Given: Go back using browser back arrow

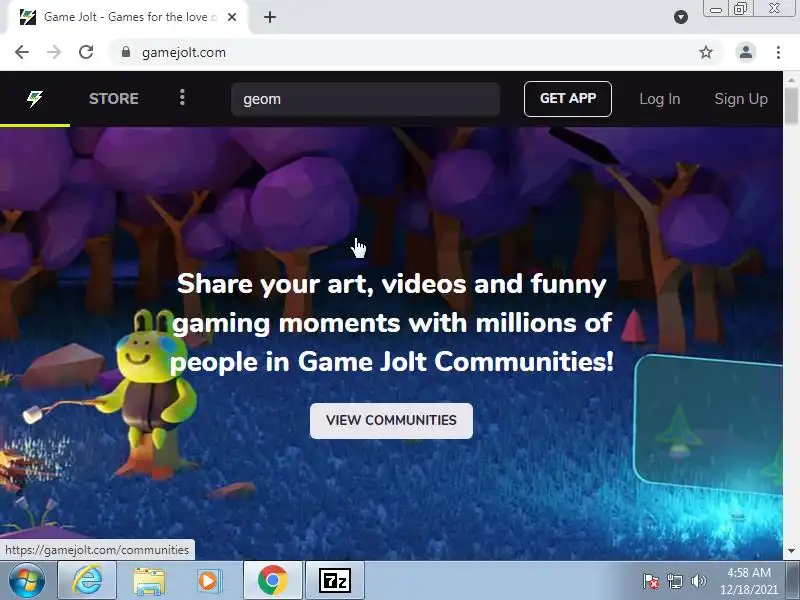Looking at the screenshot, I should point(22,52).
